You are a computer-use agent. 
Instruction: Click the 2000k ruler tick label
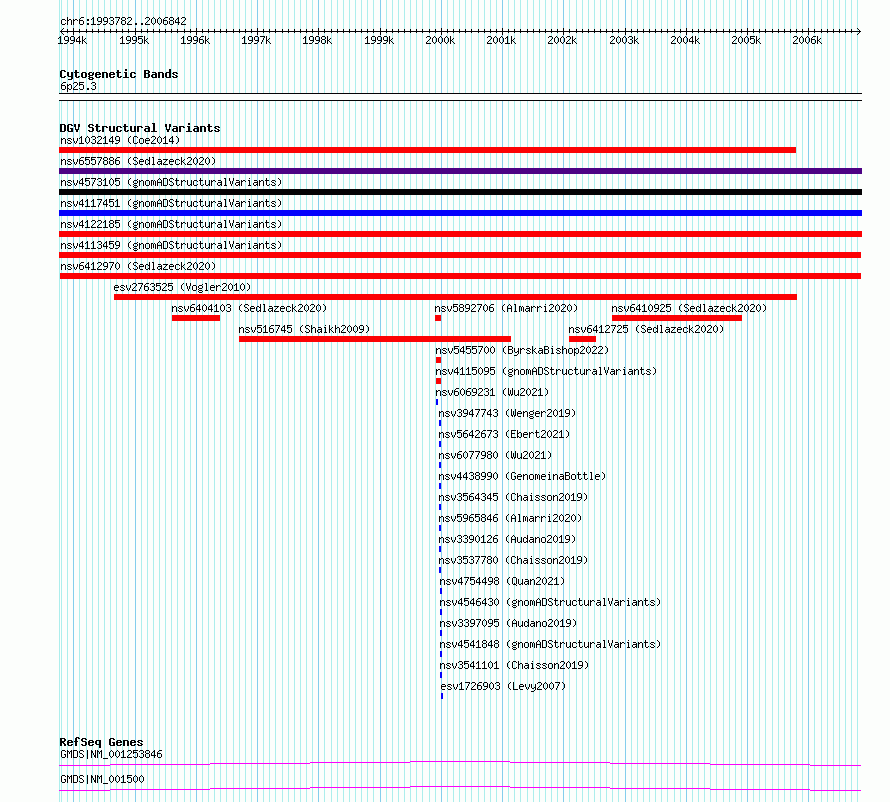[440, 40]
